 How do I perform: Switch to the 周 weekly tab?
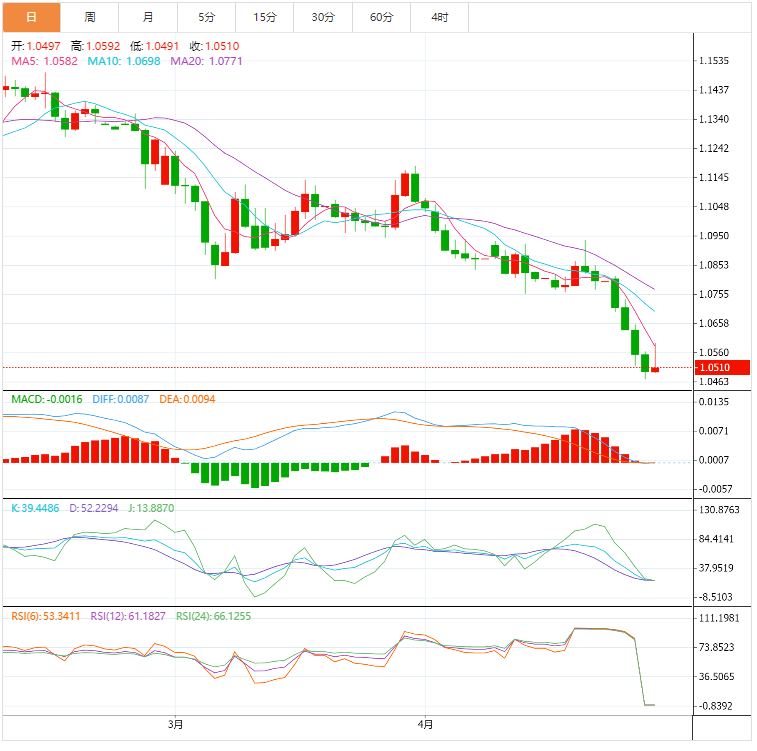click(90, 17)
